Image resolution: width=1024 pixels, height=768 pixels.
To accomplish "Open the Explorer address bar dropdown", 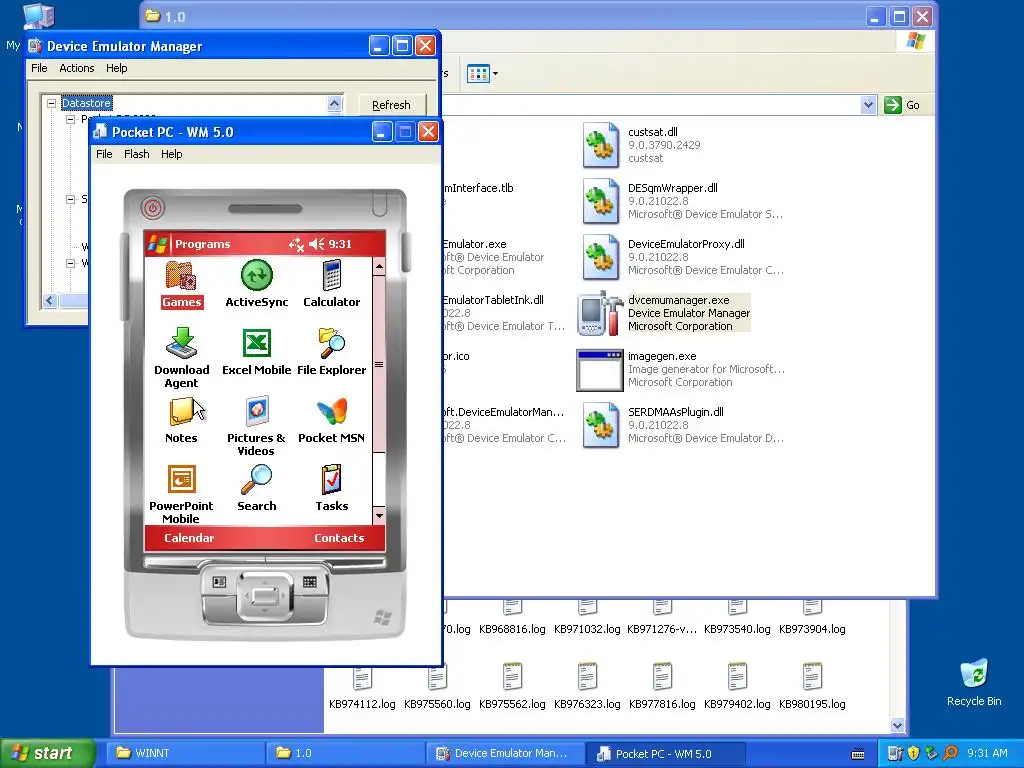I will click(868, 105).
